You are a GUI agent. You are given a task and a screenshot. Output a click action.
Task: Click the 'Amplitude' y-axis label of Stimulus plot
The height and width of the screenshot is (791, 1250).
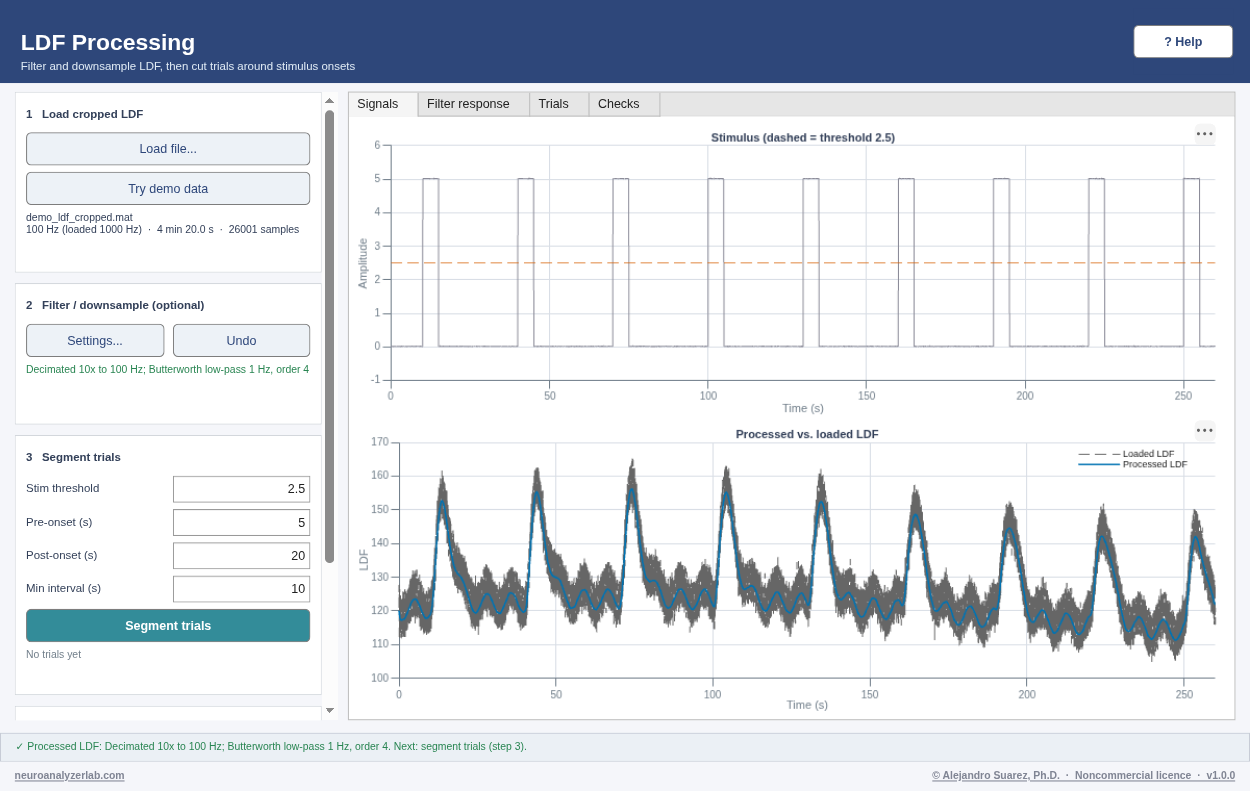(363, 263)
